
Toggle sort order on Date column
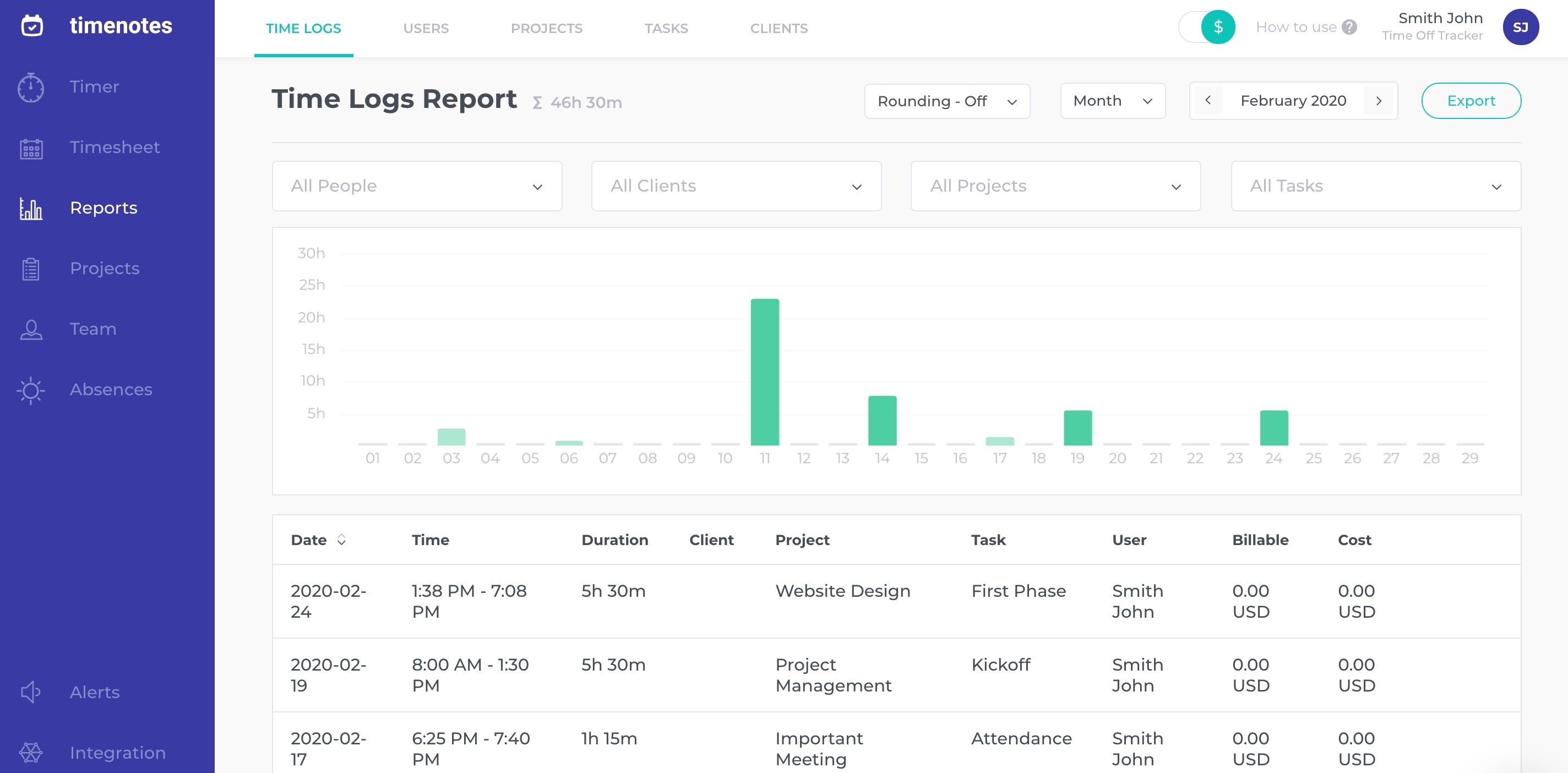(341, 540)
